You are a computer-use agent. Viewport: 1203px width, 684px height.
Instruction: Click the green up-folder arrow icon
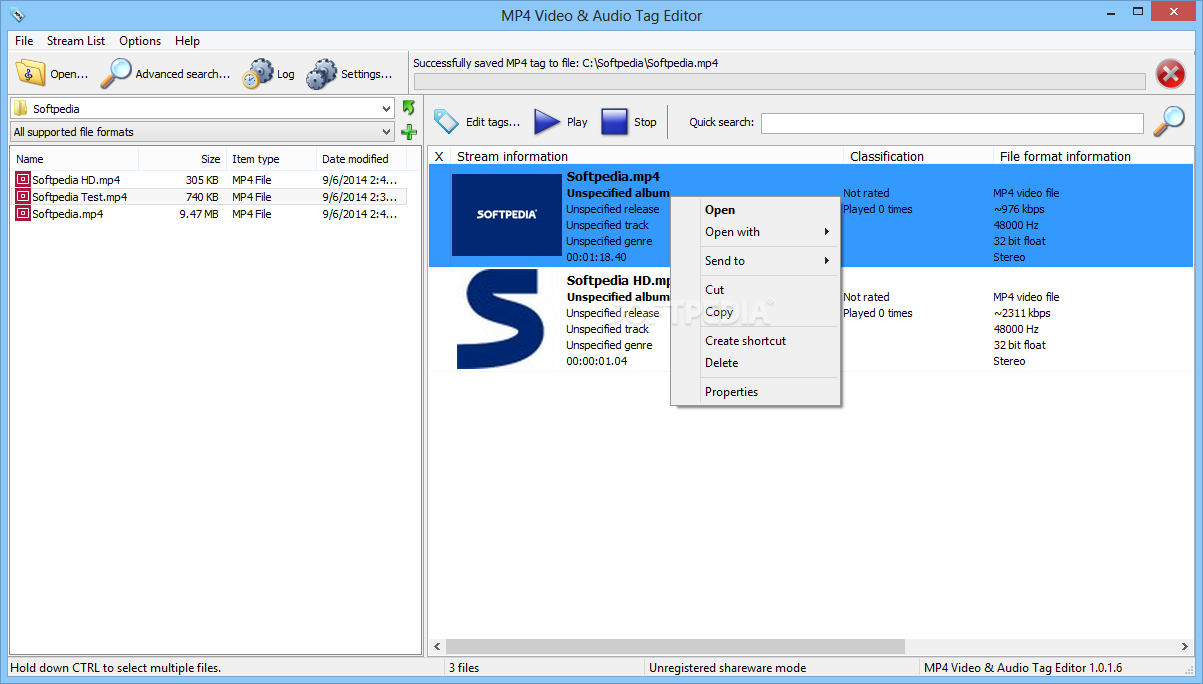coord(408,107)
